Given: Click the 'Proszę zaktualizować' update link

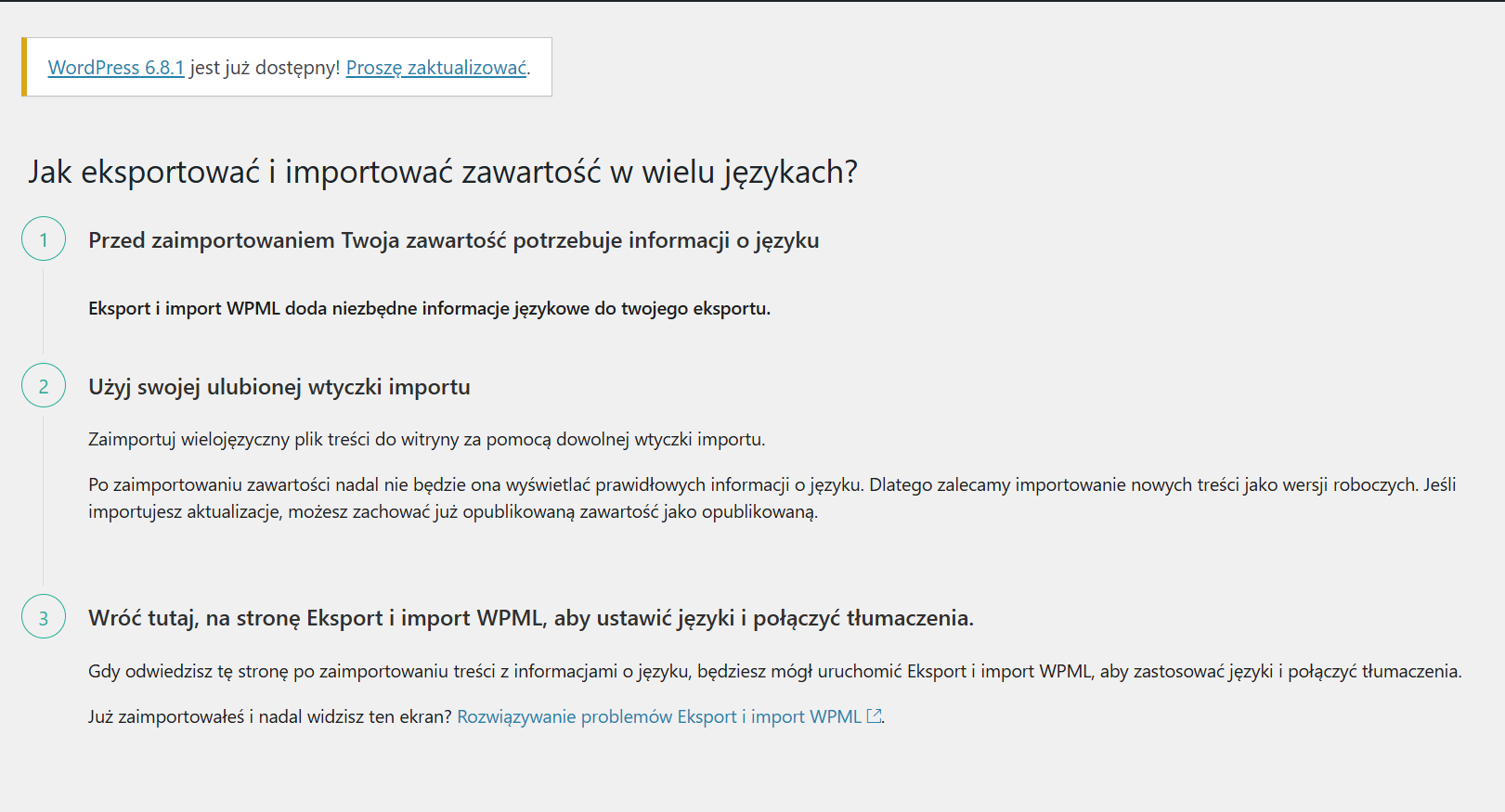Looking at the screenshot, I should coord(436,68).
